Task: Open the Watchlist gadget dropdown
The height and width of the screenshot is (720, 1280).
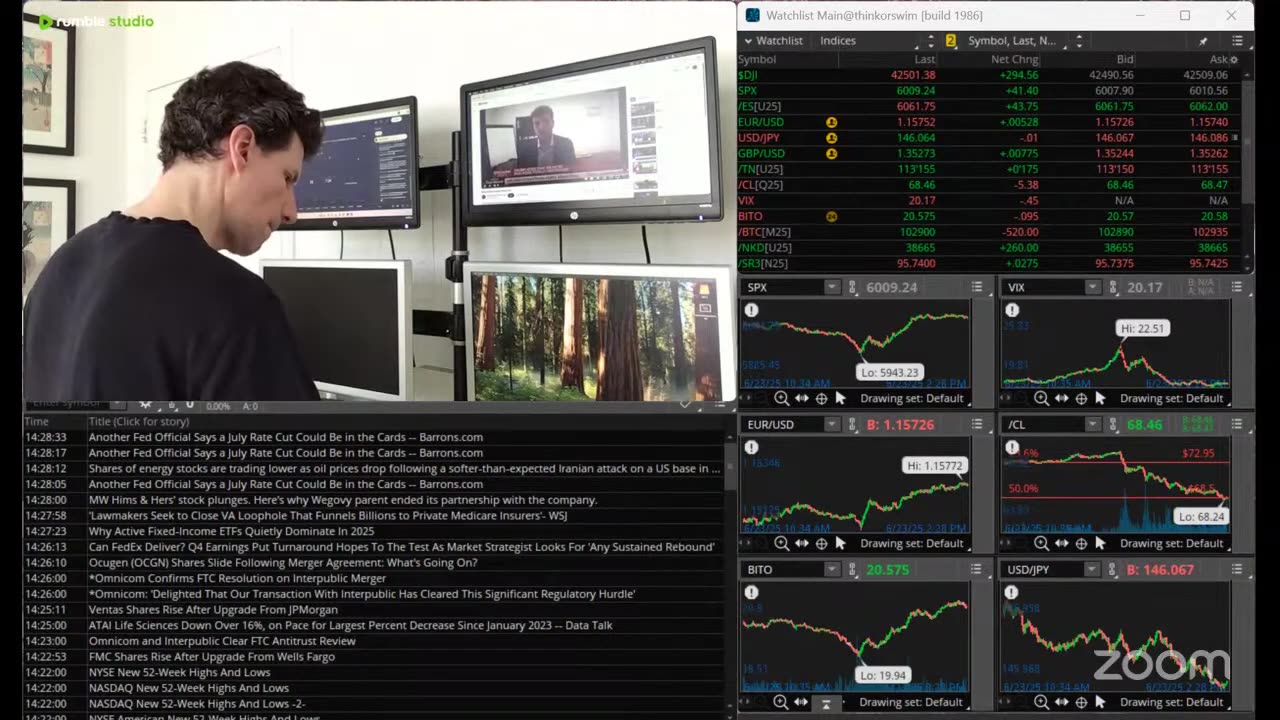Action: (x=772, y=41)
